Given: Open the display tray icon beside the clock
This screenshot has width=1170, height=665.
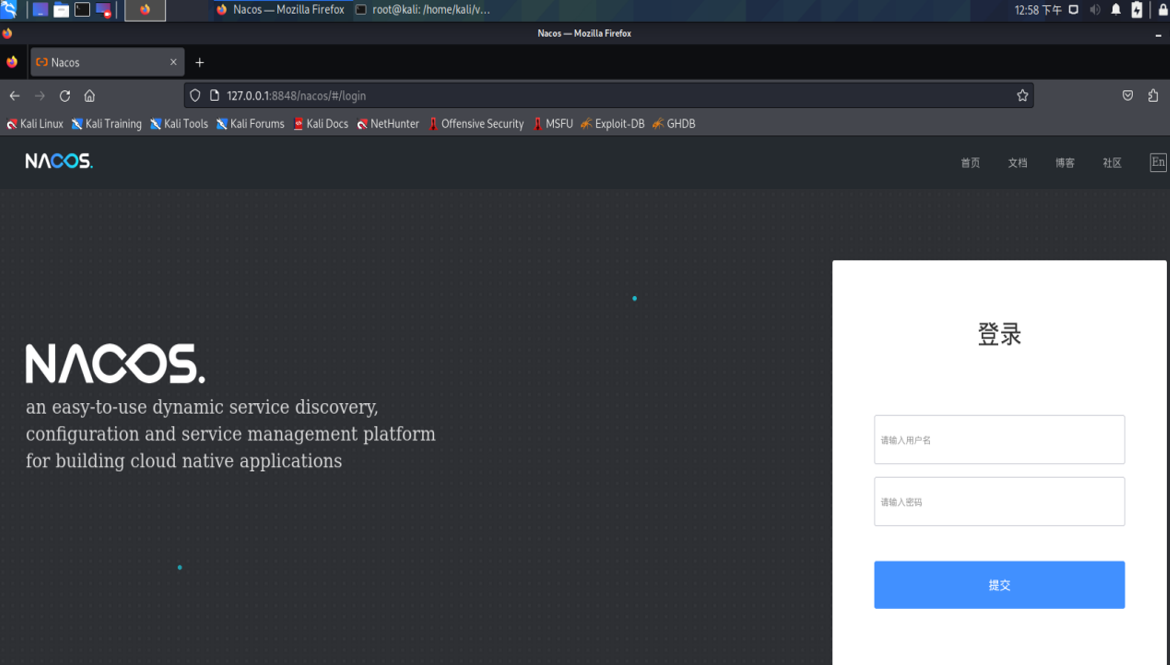Looking at the screenshot, I should coord(1074,10).
